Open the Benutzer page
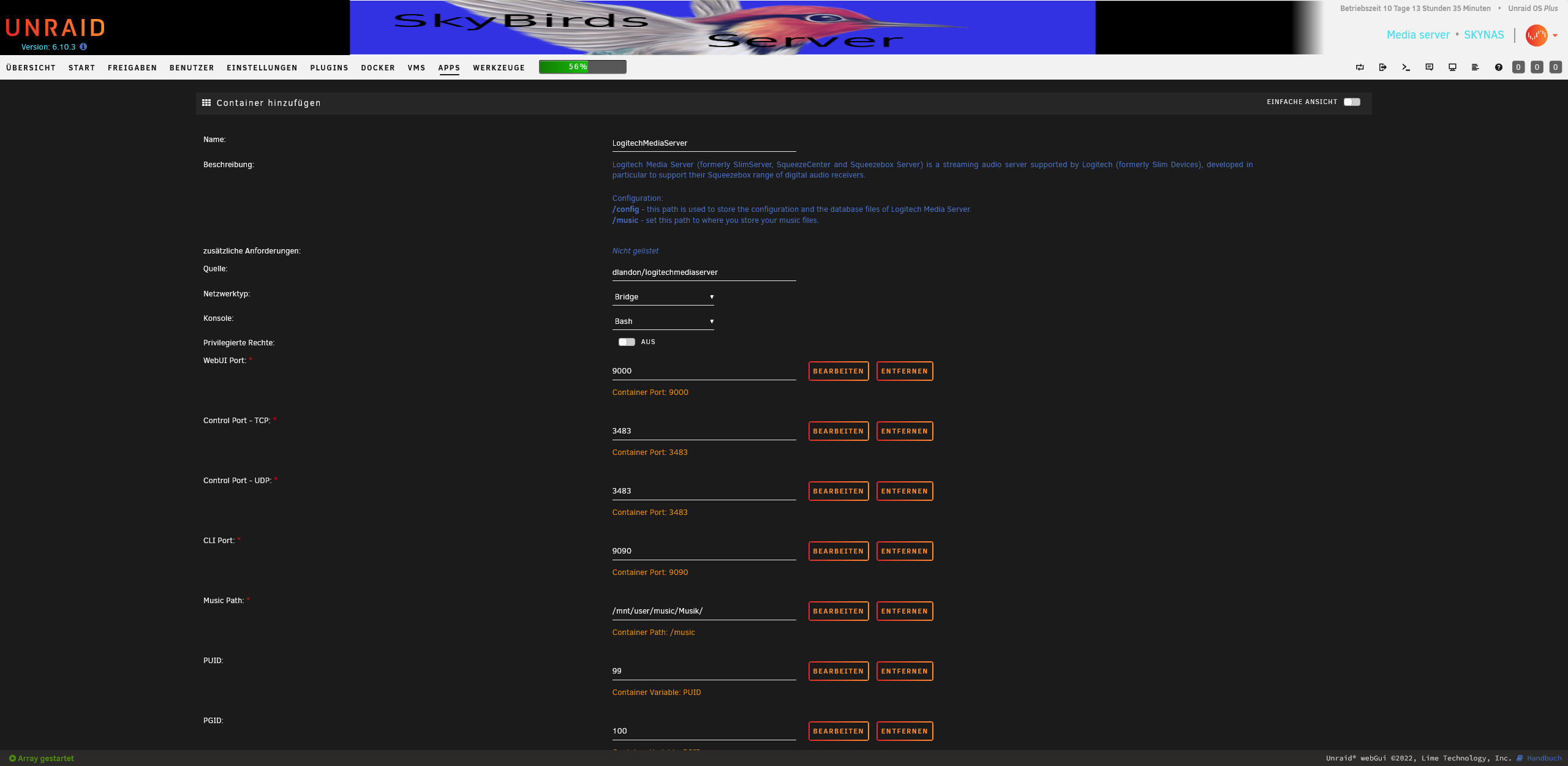Viewport: 1568px width, 766px height. 192,68
